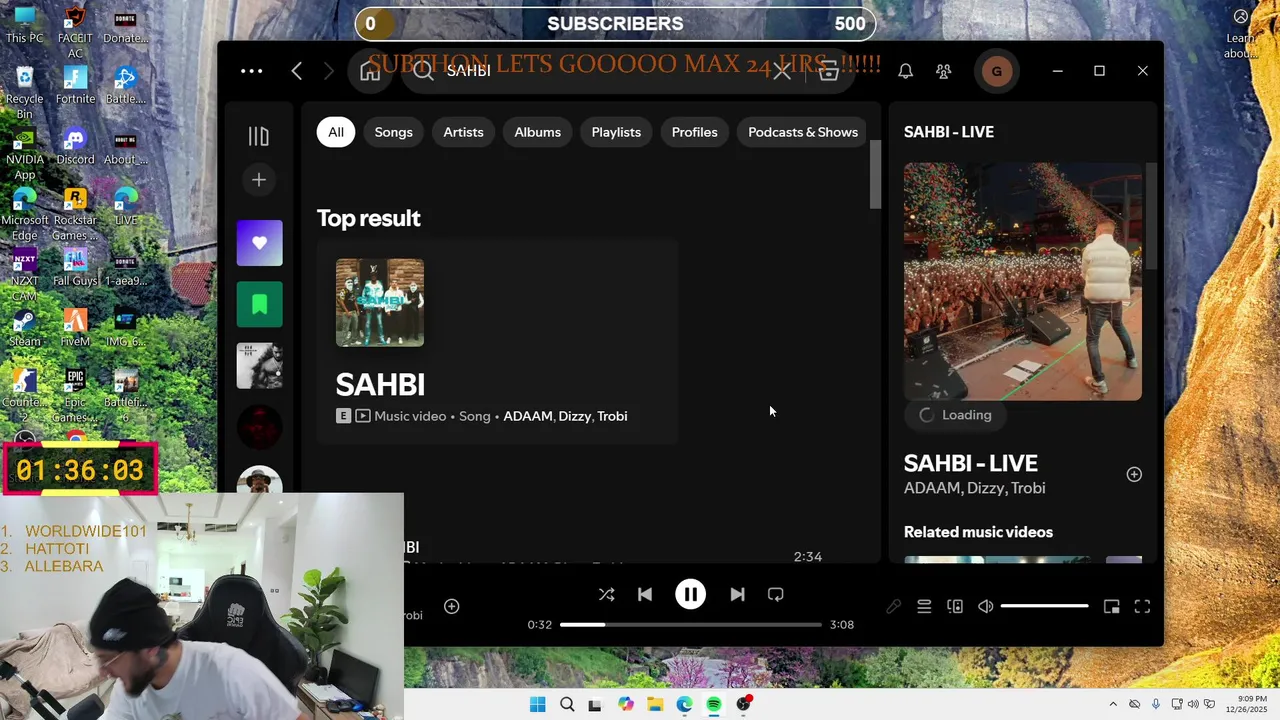
Task: Open Copilot from taskbar
Action: click(x=626, y=704)
